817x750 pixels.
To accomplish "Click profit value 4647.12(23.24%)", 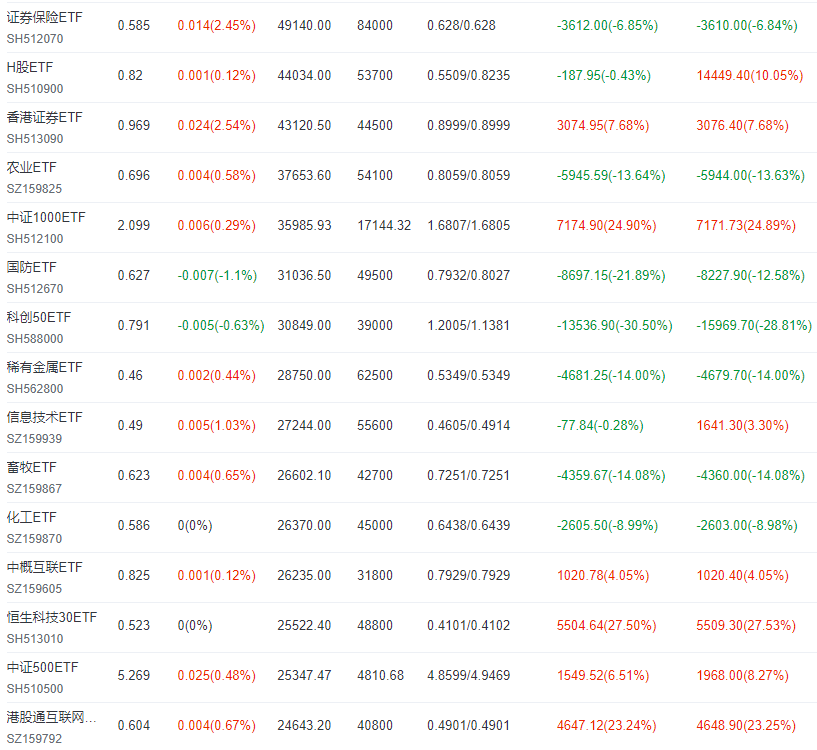I will coord(606,726).
